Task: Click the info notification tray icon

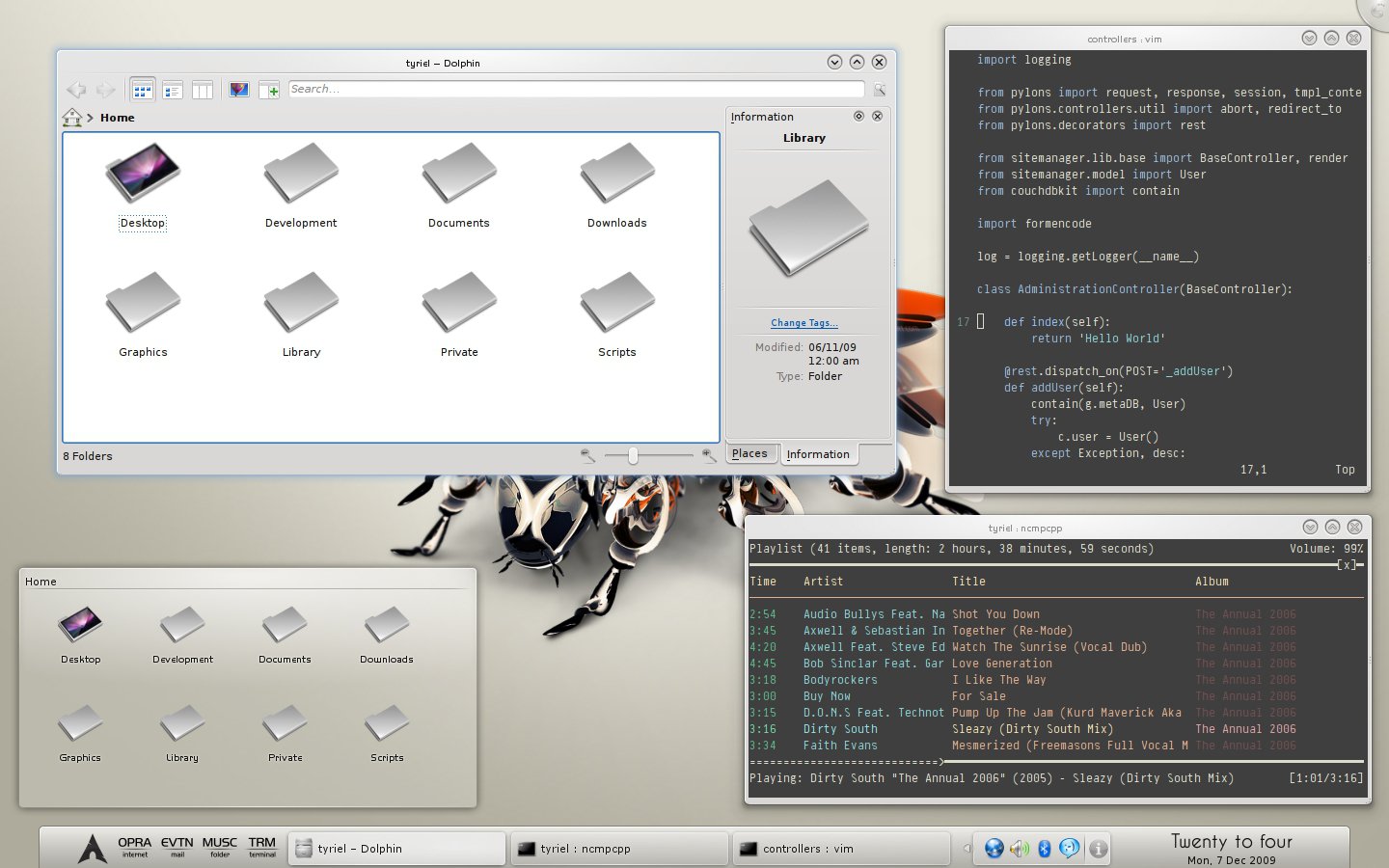Action: (x=1098, y=849)
